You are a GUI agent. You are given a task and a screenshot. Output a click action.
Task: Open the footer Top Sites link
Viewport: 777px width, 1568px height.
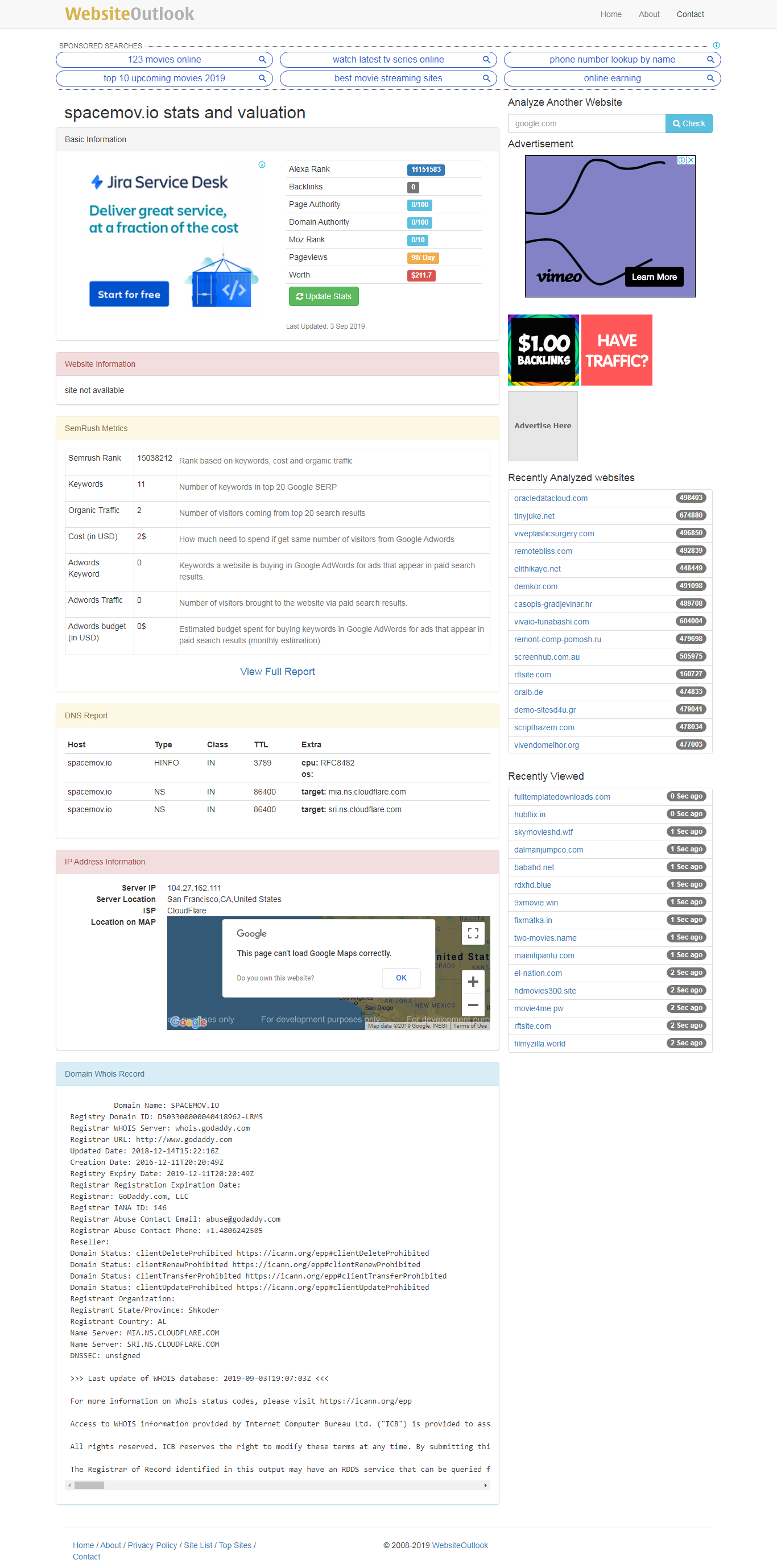tap(235, 1545)
